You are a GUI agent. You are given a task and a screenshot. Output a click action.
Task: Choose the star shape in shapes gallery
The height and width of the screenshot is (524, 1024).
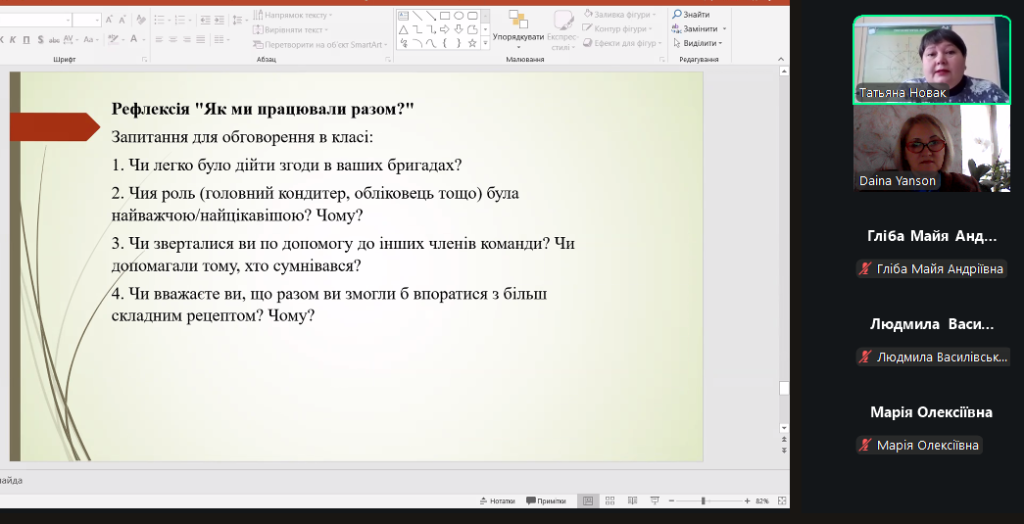click(473, 43)
